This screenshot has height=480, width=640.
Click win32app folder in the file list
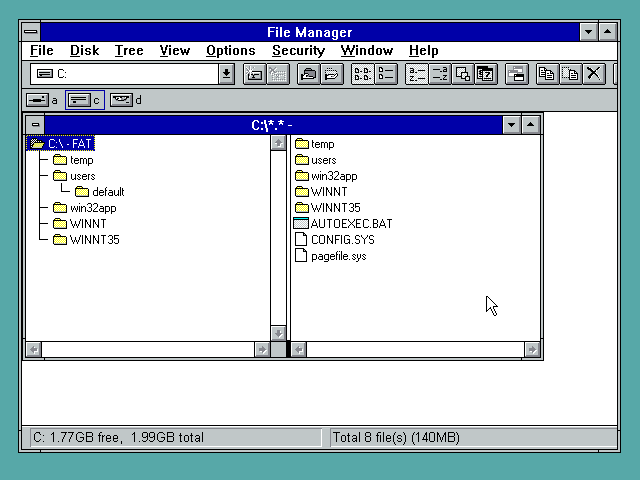tap(326, 176)
